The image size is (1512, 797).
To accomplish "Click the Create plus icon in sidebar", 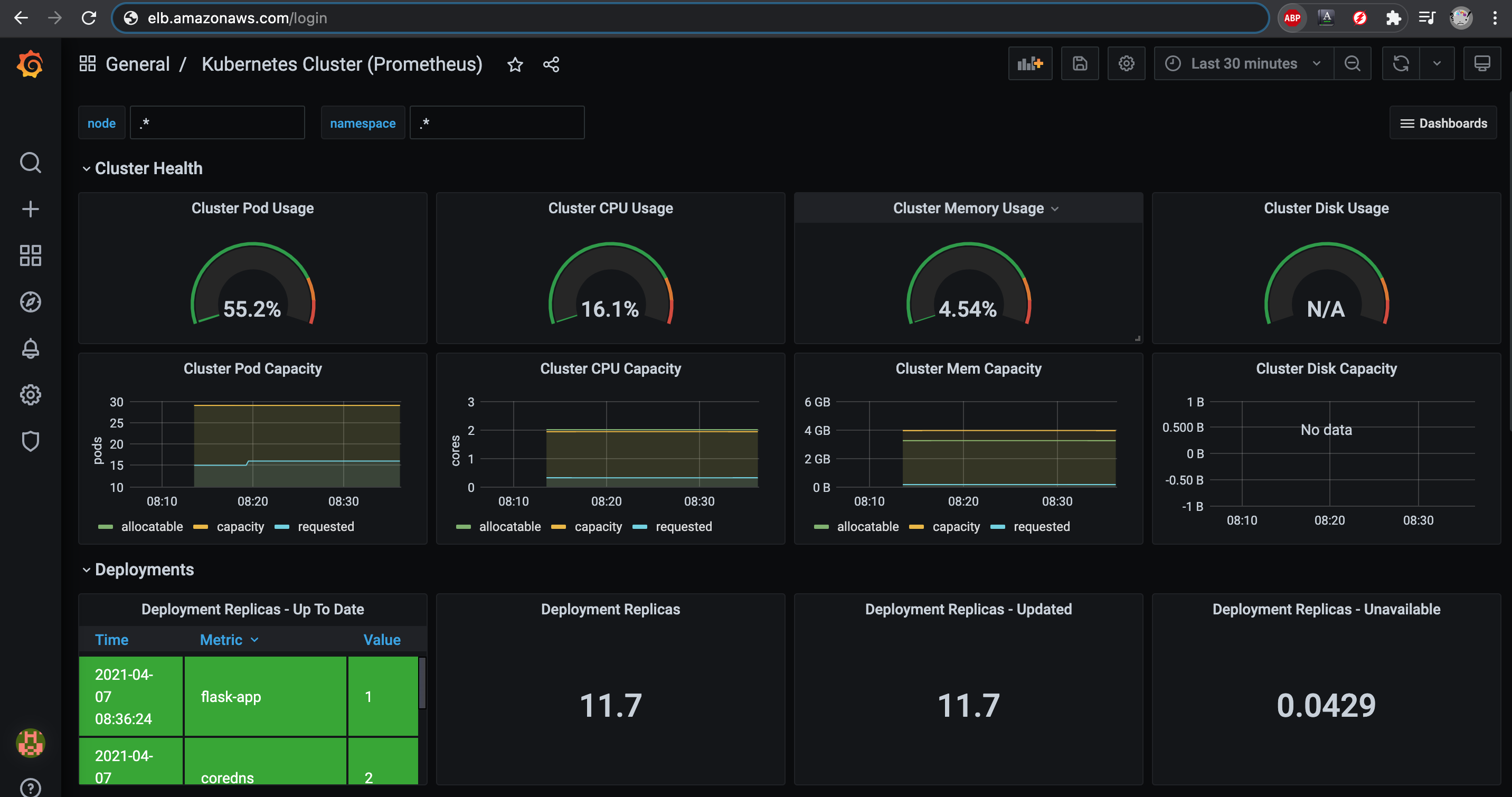I will [x=30, y=209].
